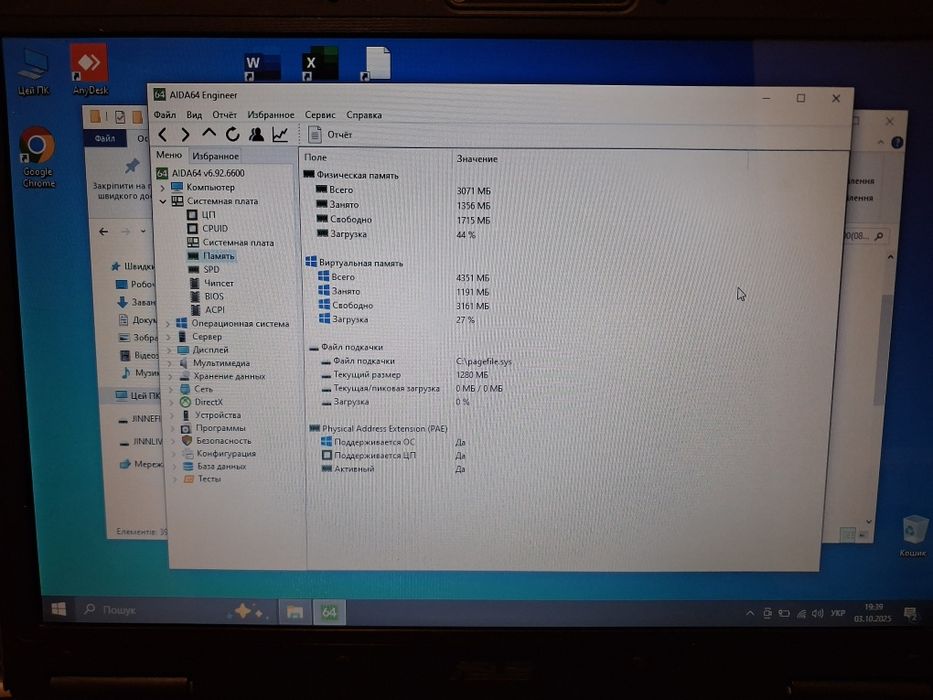Click the Файл tab in Explorer window
The width and height of the screenshot is (933, 700).
(105, 138)
